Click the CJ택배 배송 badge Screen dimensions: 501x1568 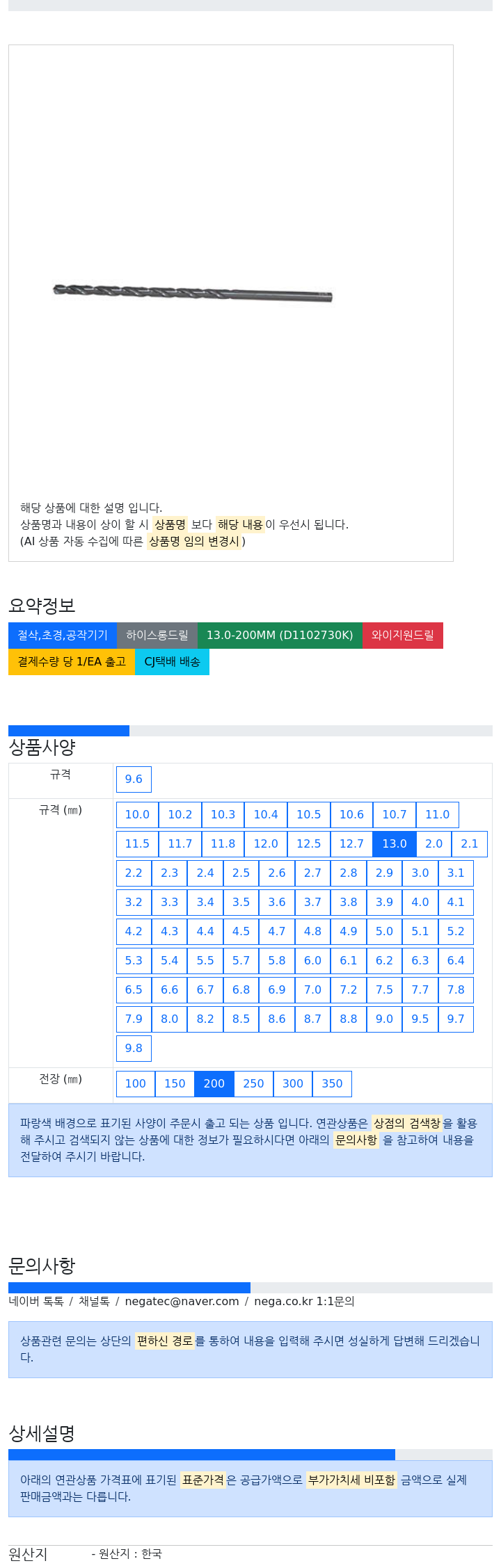(x=172, y=662)
